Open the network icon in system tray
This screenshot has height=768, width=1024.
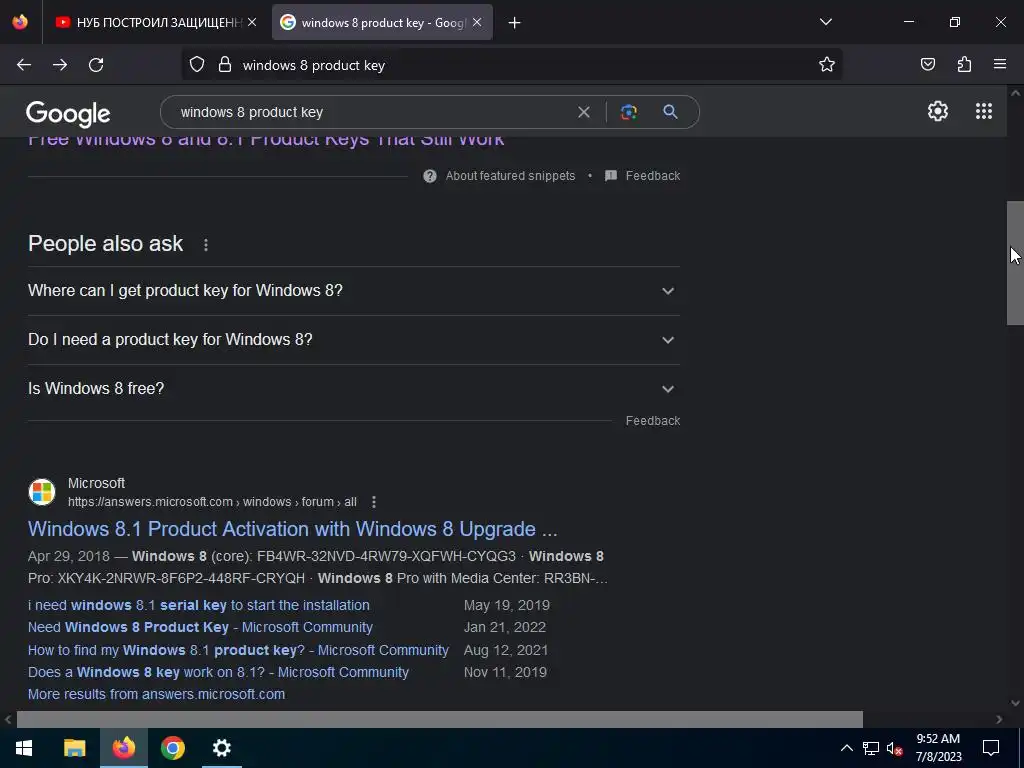tap(871, 748)
